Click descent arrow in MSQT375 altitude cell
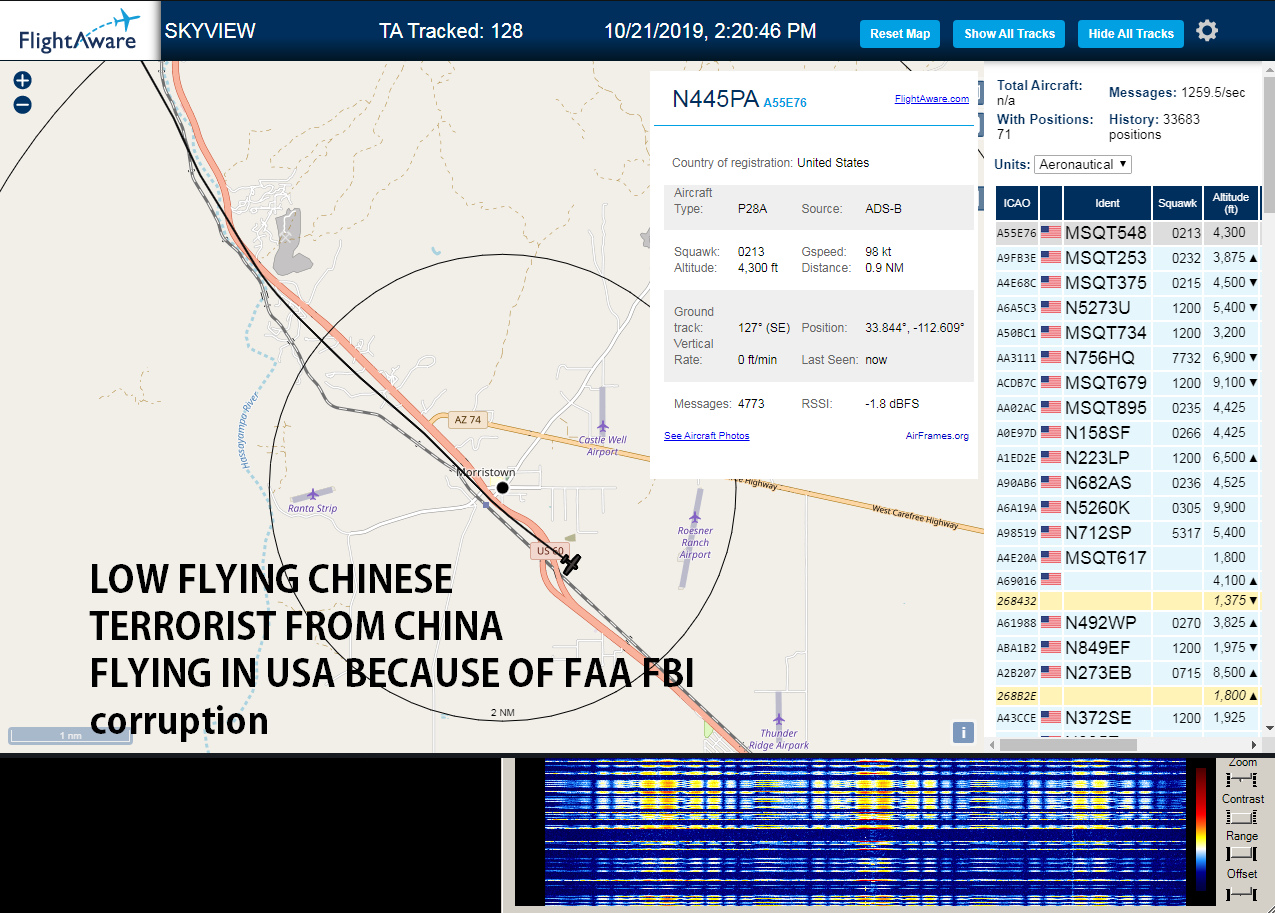1275x913 pixels. [x=1253, y=283]
